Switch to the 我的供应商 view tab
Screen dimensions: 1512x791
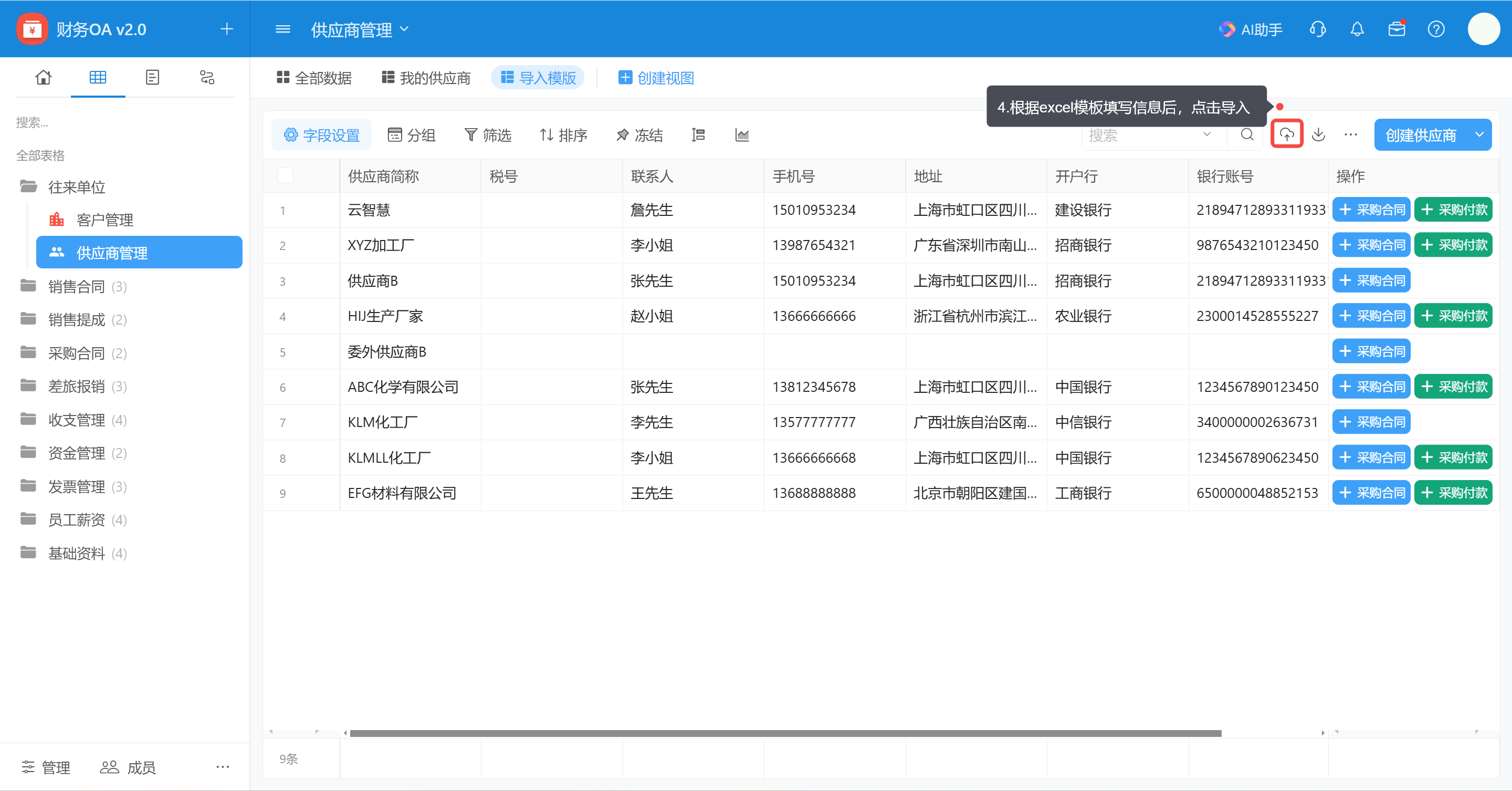[x=426, y=78]
